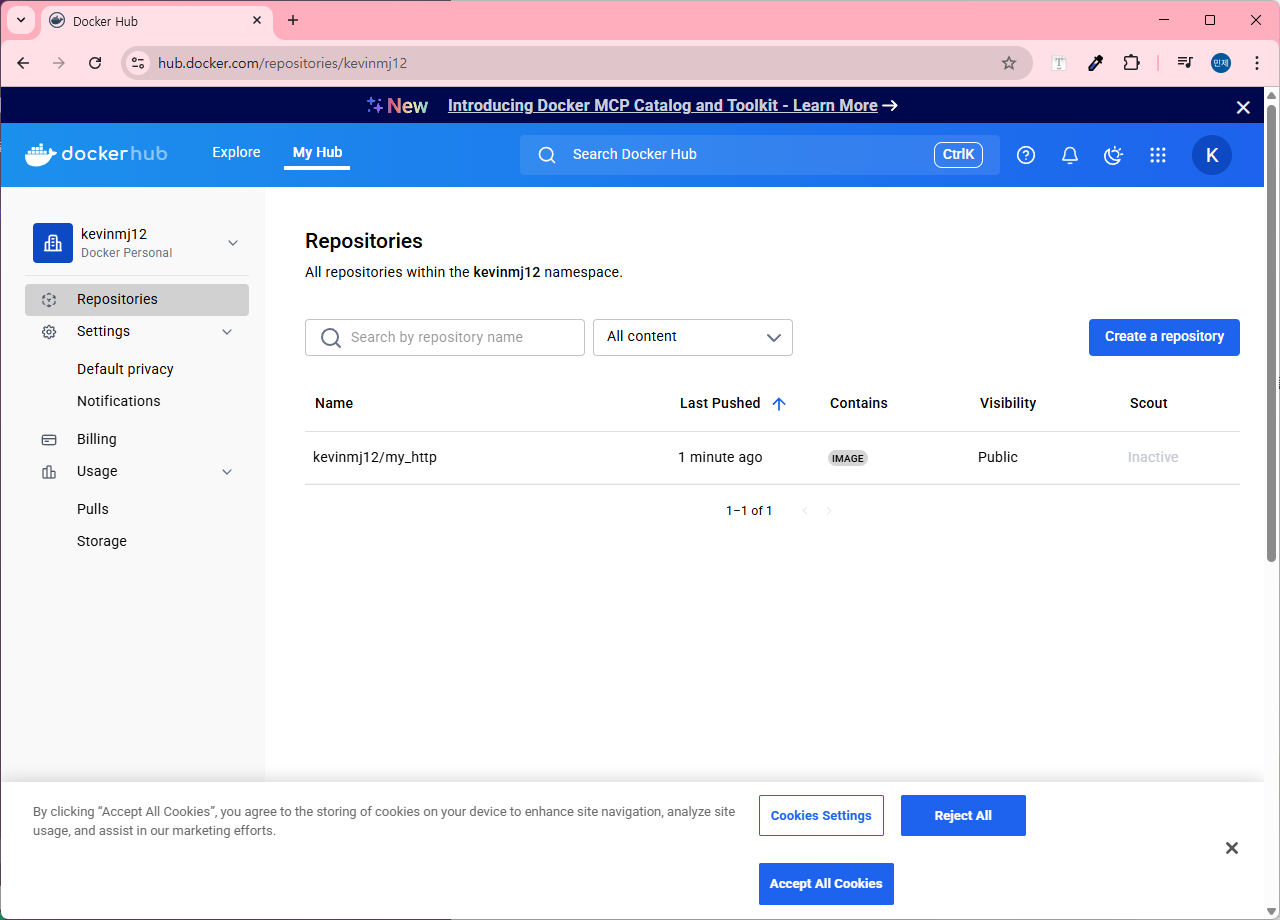
Task: Click the Public visibility cell
Action: [x=998, y=458]
